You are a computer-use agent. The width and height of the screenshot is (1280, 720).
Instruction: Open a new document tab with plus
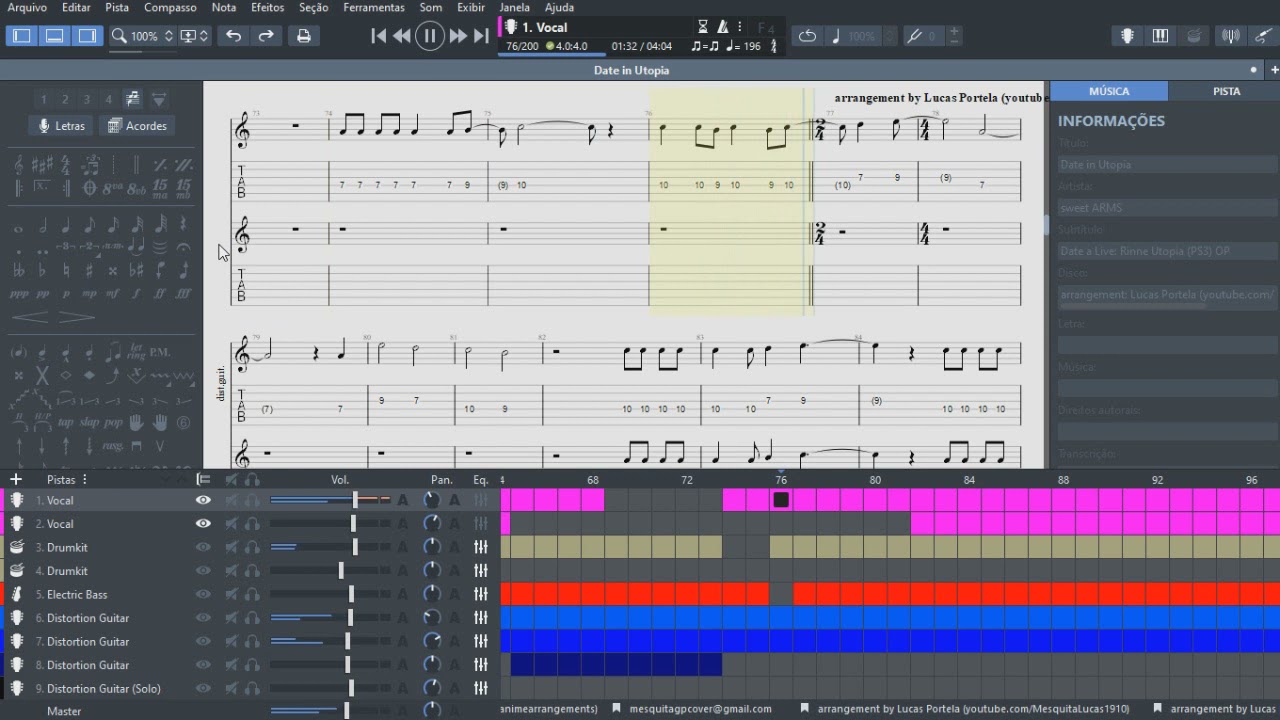click(1274, 70)
